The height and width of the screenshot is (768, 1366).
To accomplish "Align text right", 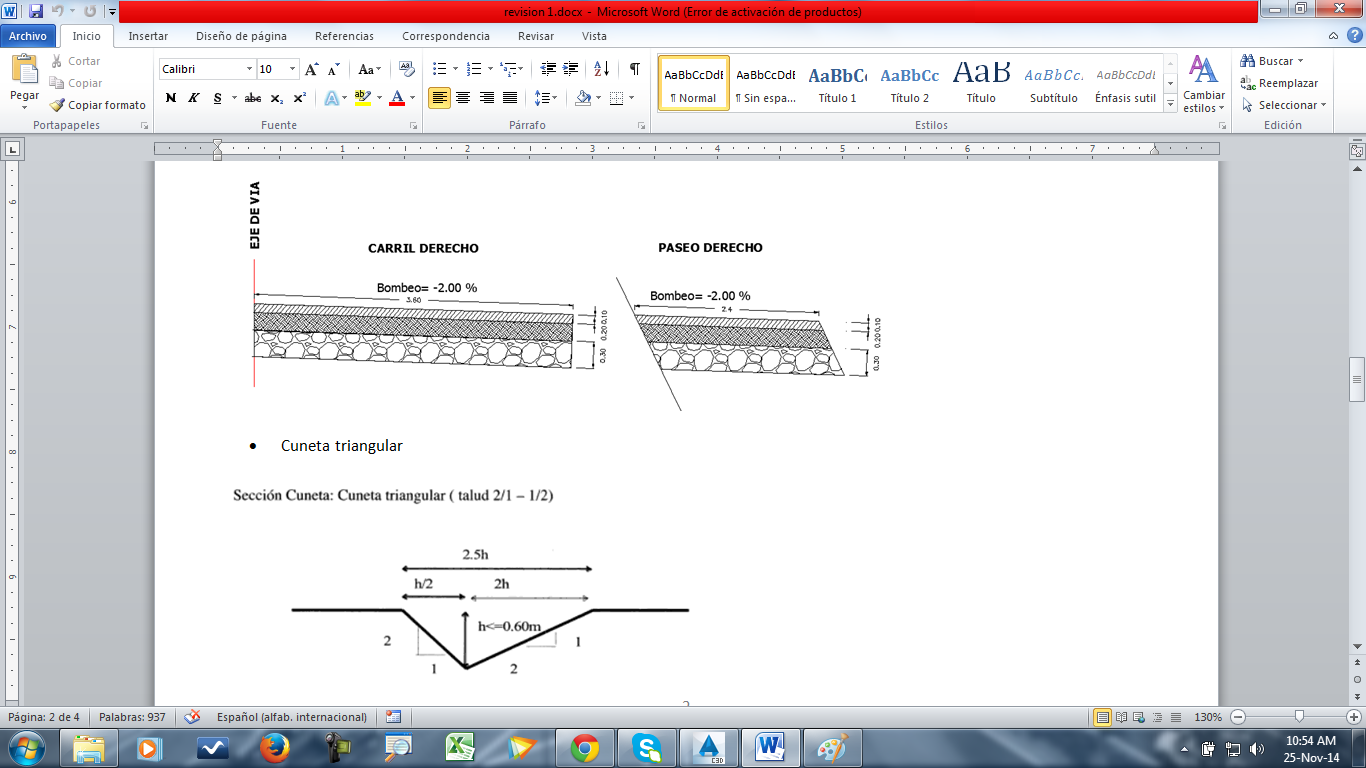I will click(x=487, y=98).
